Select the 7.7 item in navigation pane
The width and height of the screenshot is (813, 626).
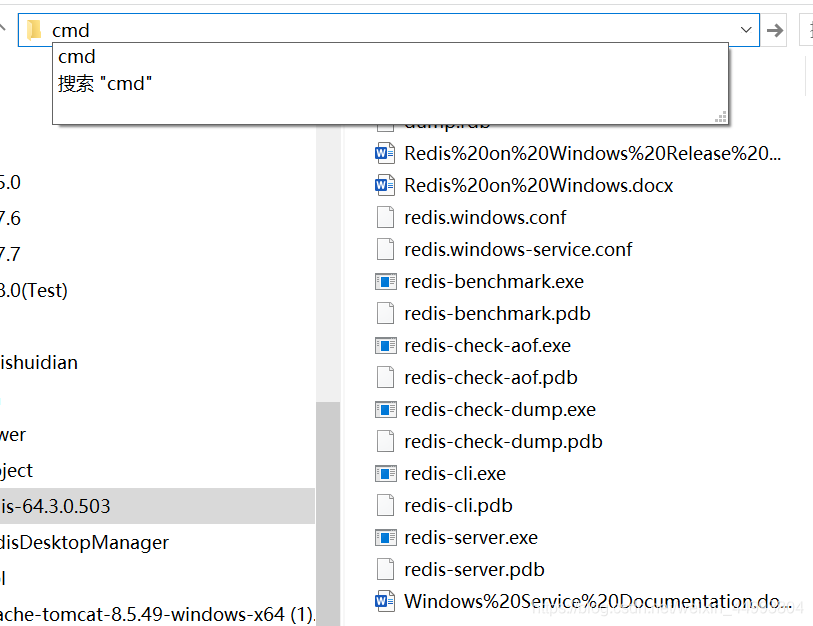pos(10,254)
